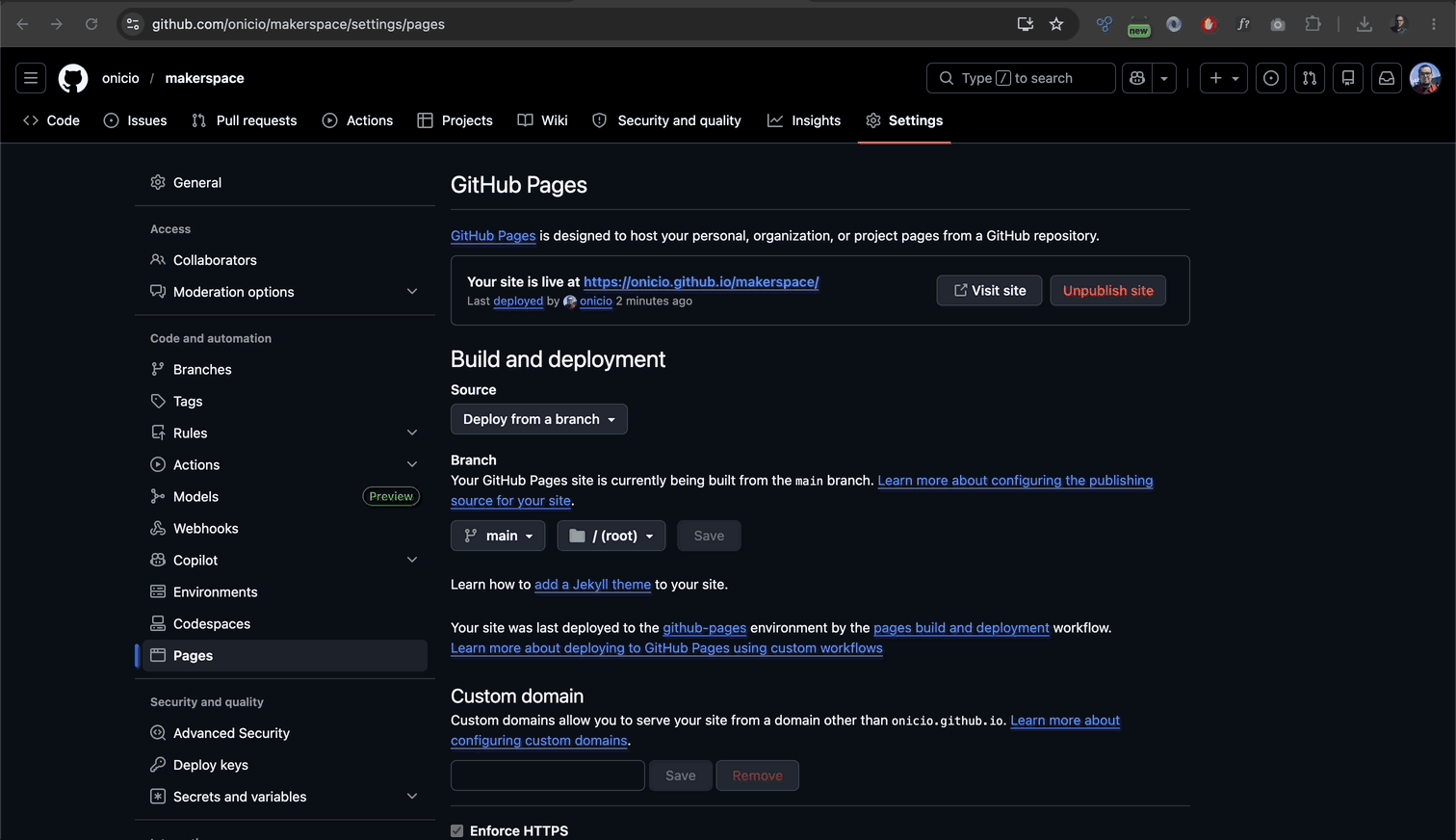Viewport: 1456px width, 840px height.
Task: Click Save button for custom domain
Action: pos(680,775)
